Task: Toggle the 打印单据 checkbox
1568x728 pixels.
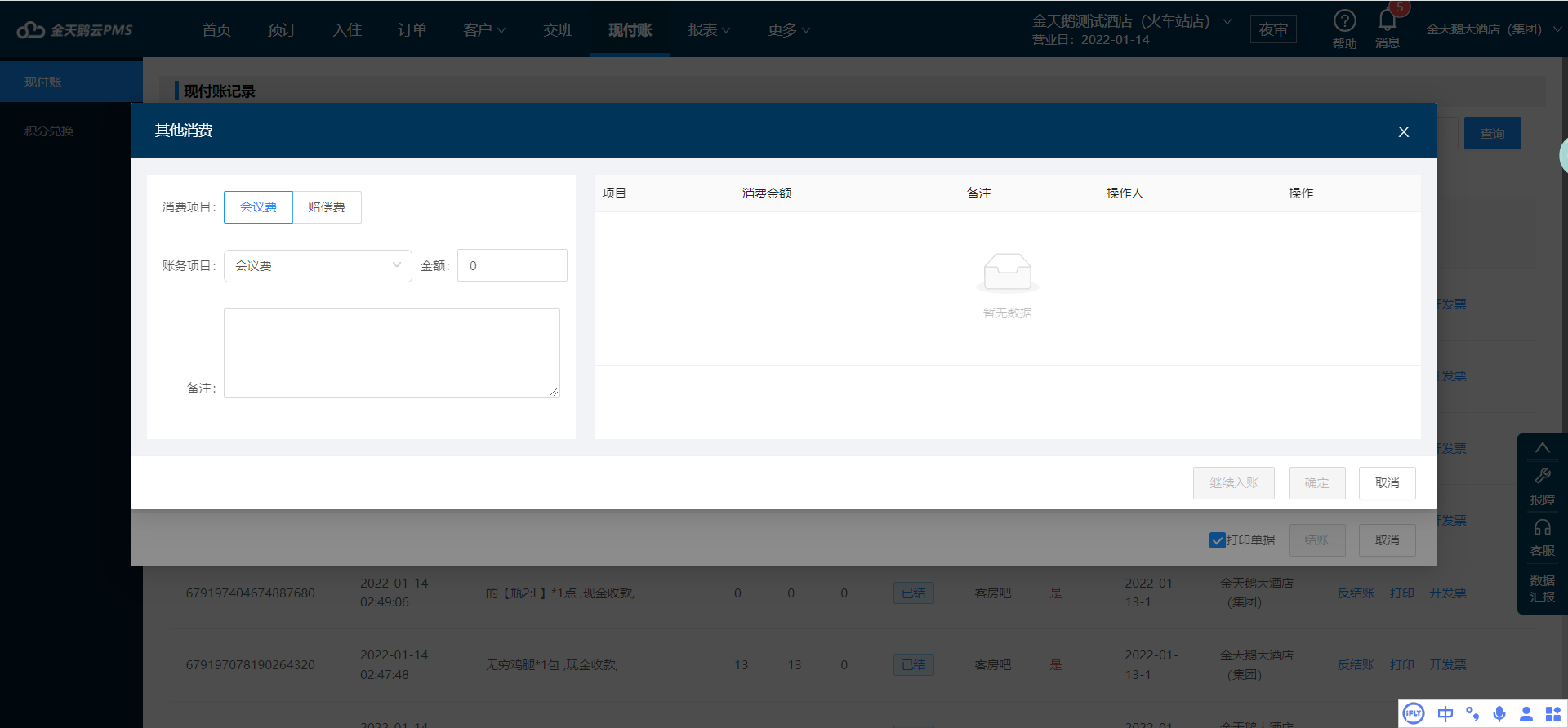Action: click(1217, 540)
